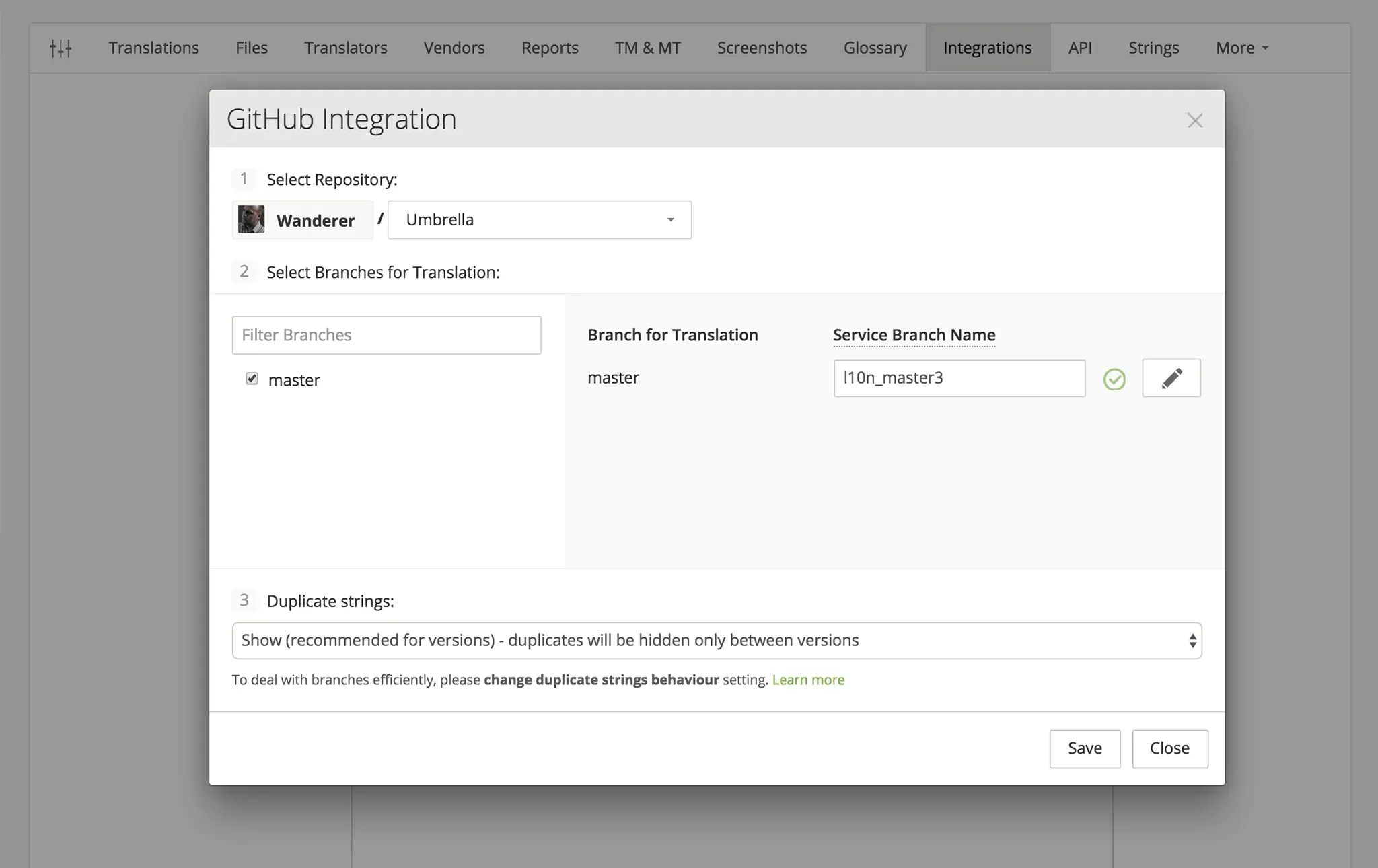
Task: Open the Duplicate strings select box
Action: point(716,641)
